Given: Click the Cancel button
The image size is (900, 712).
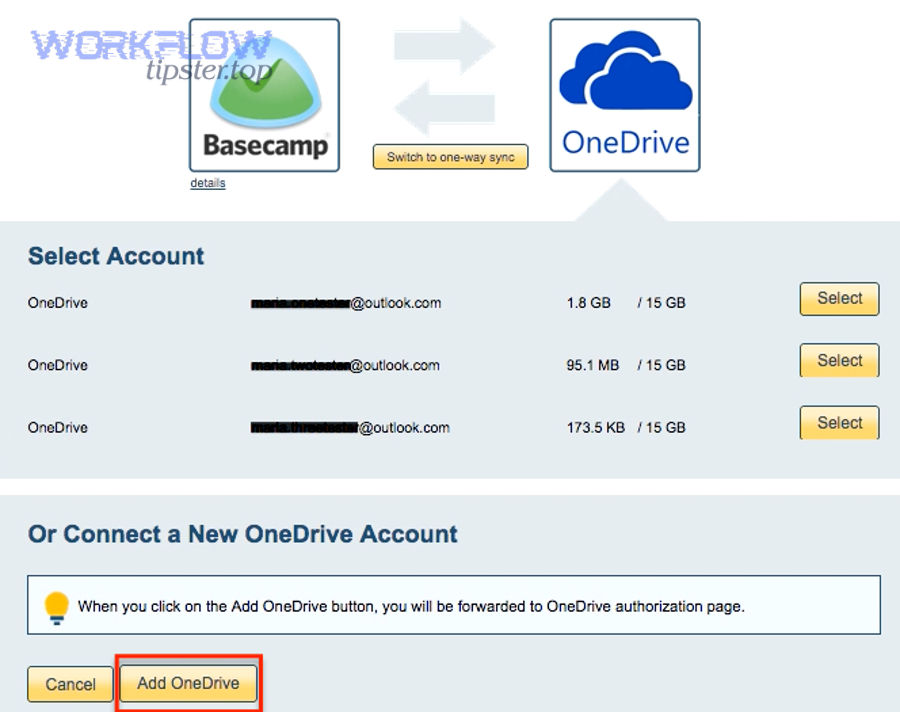Looking at the screenshot, I should [x=71, y=684].
